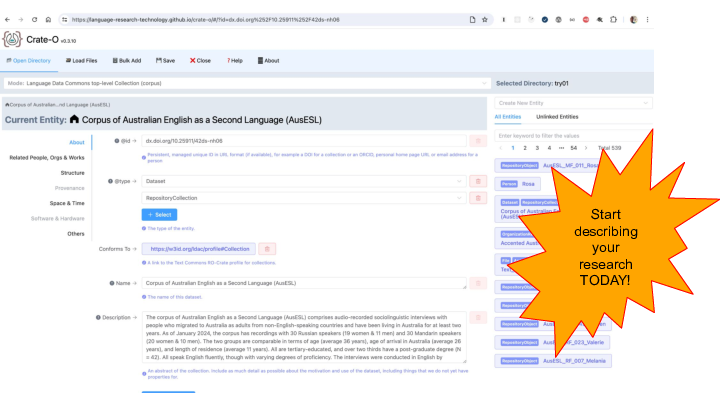This screenshot has height=405, width=720.
Task: Select the About section in sidebar
Action: pyautogui.click(x=77, y=142)
